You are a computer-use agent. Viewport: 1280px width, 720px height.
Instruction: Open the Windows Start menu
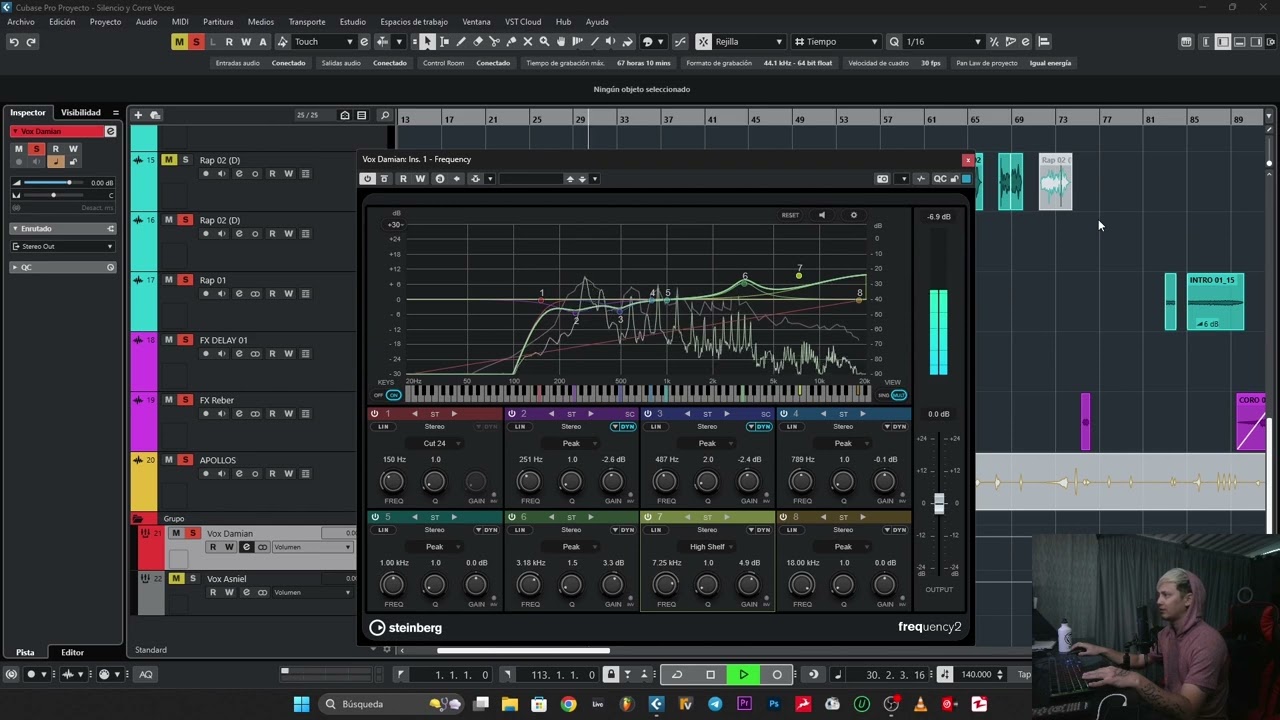point(301,704)
